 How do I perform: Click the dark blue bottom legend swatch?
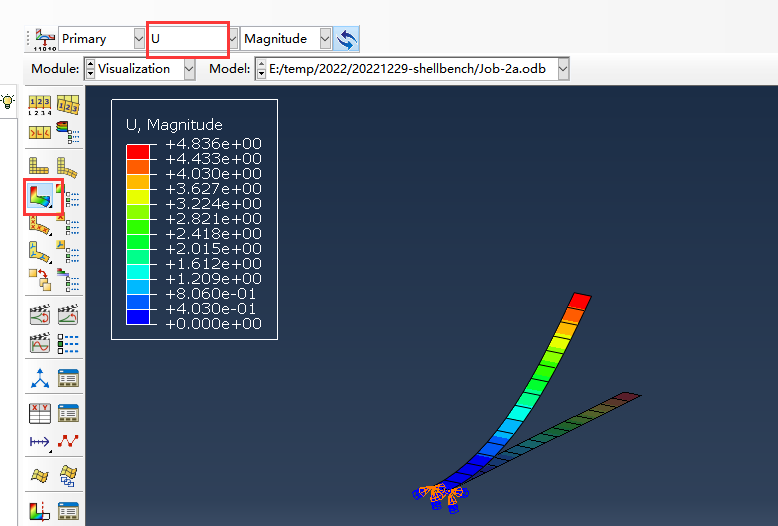point(138,317)
